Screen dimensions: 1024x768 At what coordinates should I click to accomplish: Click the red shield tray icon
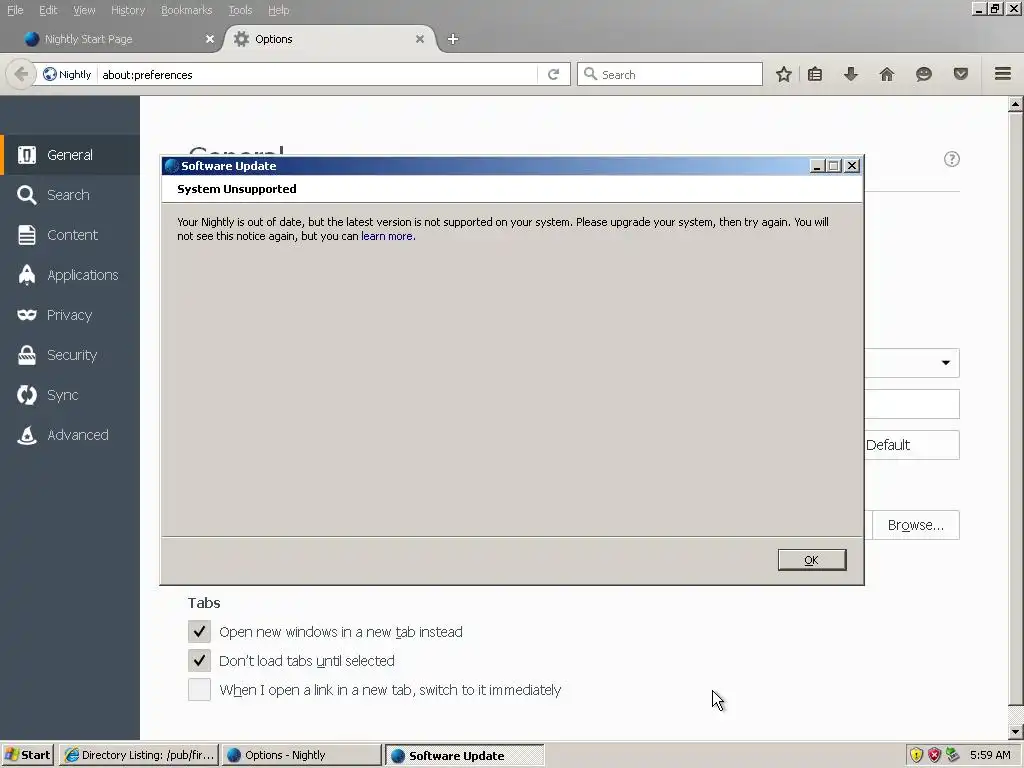[935, 755]
